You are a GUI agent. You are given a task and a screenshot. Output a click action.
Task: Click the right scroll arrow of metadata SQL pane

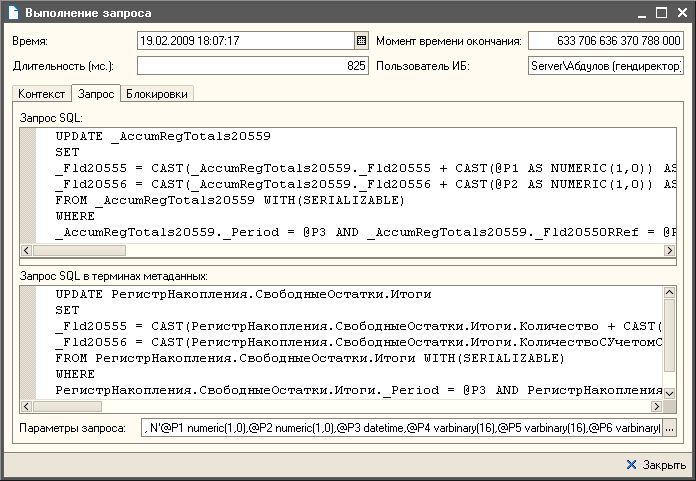coord(656,406)
